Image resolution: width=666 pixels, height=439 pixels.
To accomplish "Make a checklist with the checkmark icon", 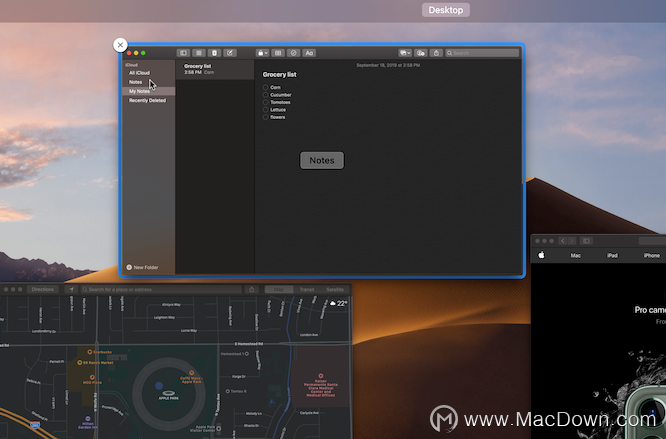I will [x=293, y=53].
